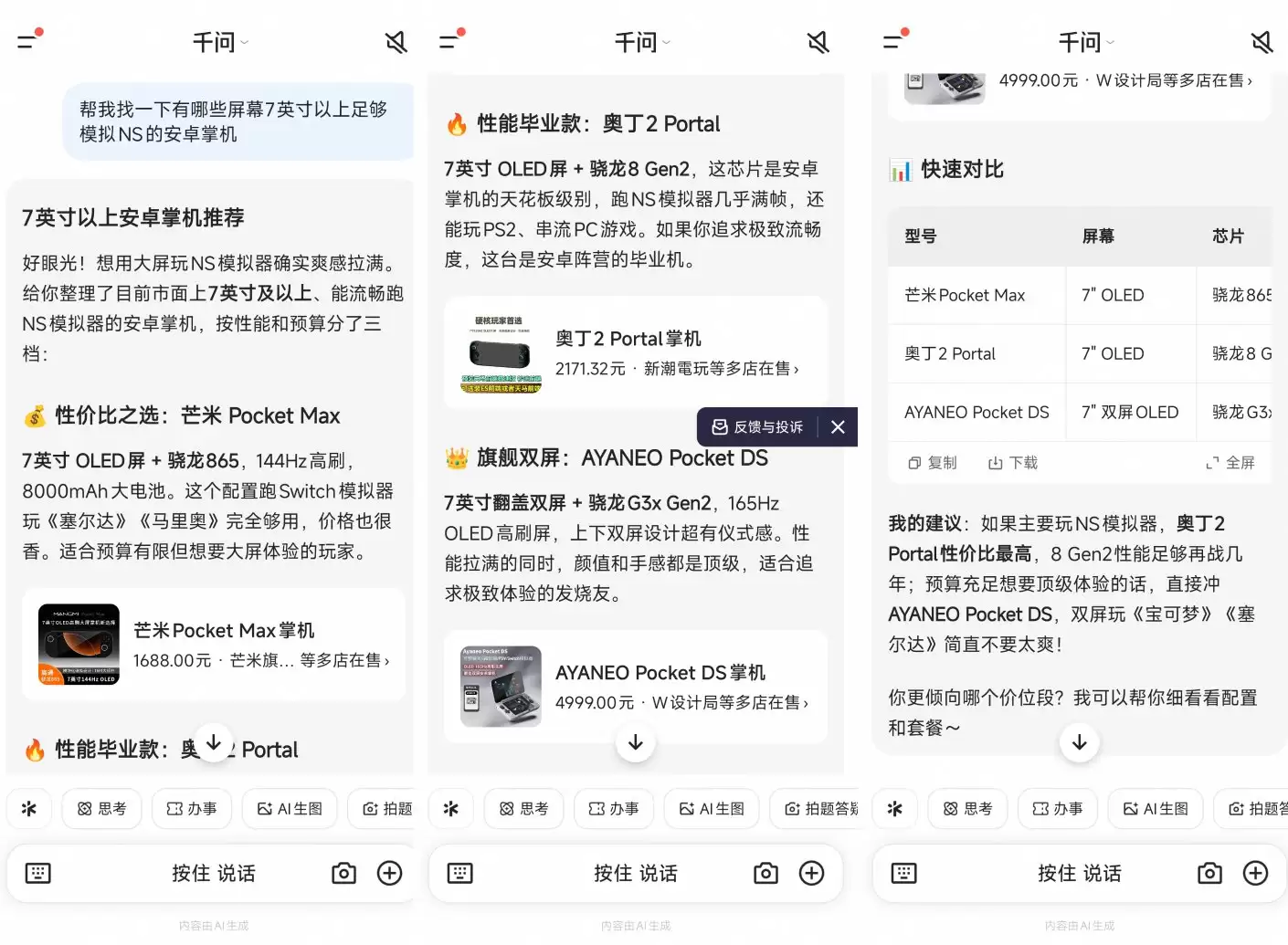The image size is (1288, 945).
Task: Click the asterisk shortcut icon on right screen
Action: tap(895, 808)
